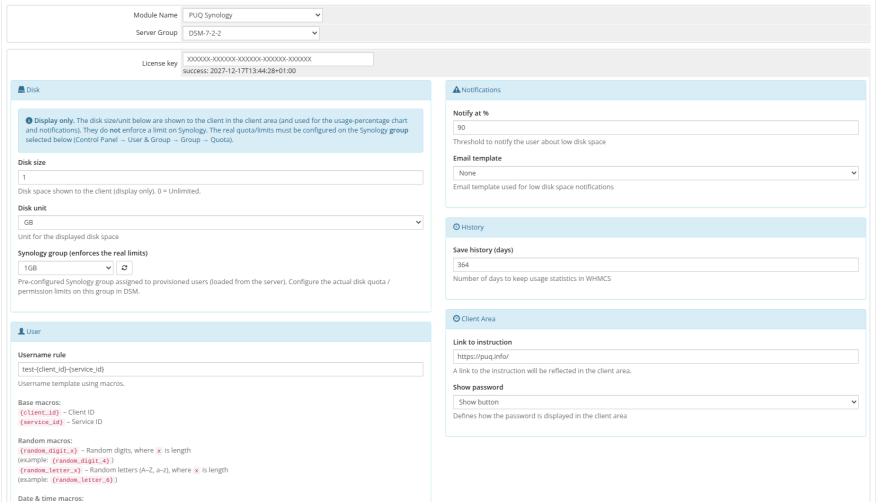Click the 'Username template using macros.' hint
Screen dimensions: 880x502
[71, 384]
